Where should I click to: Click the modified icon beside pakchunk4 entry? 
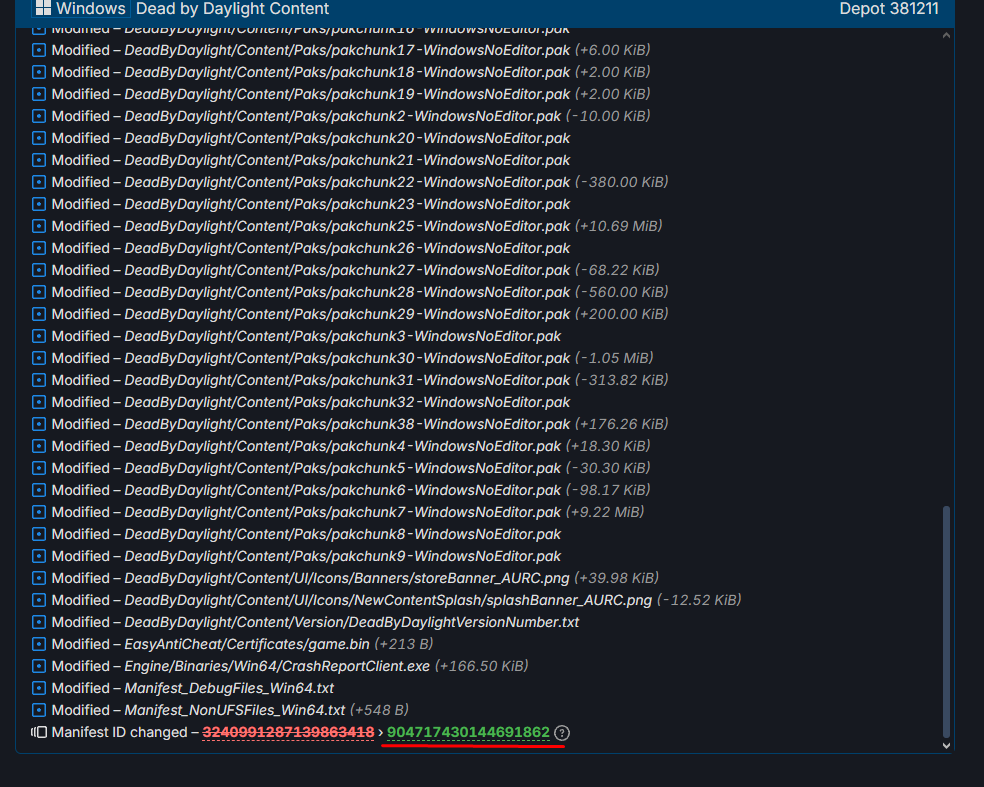[39, 446]
